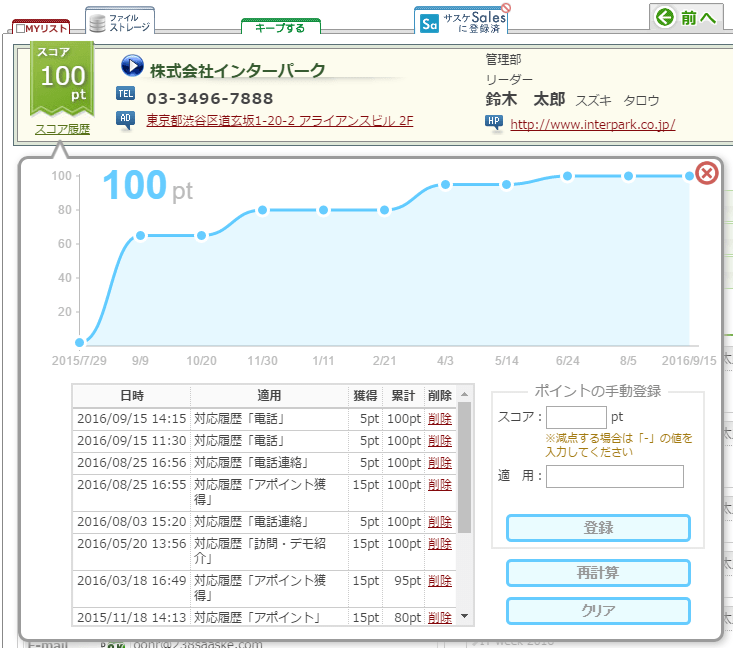733x648 pixels.
Task: Click the HP homepage icon
Action: [494, 123]
